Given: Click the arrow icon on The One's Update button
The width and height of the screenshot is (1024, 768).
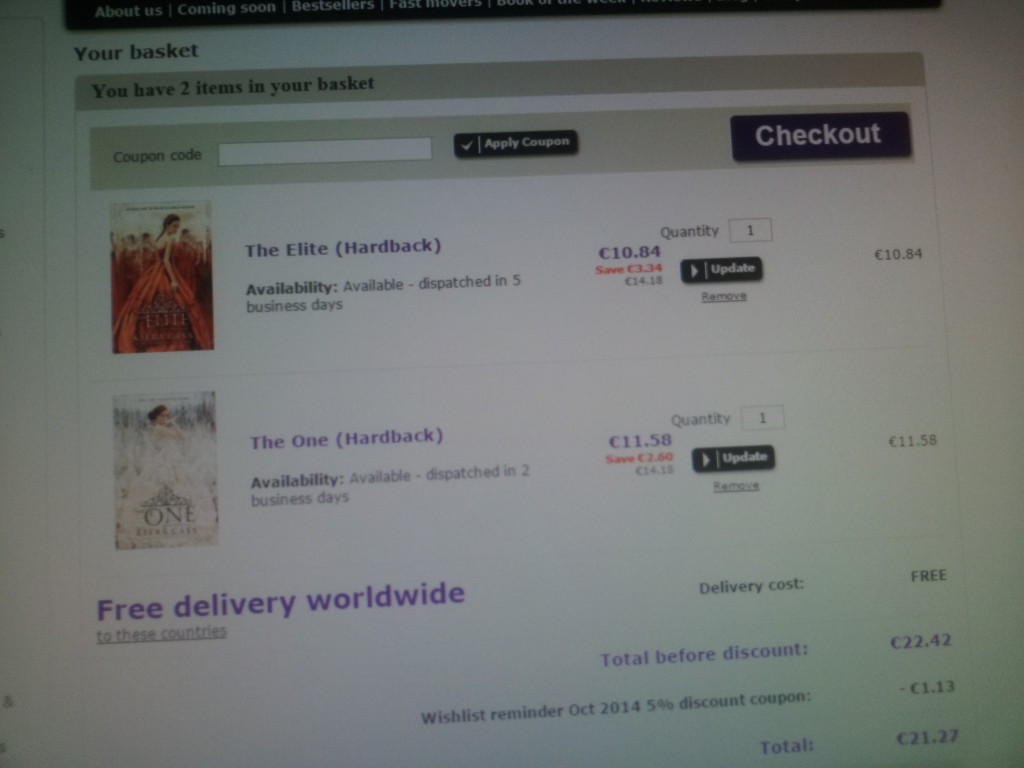Looking at the screenshot, I should (706, 460).
